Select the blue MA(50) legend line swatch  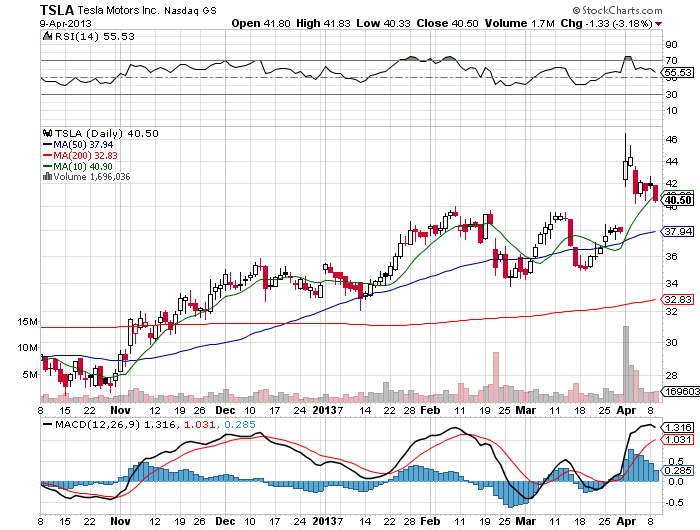point(47,145)
